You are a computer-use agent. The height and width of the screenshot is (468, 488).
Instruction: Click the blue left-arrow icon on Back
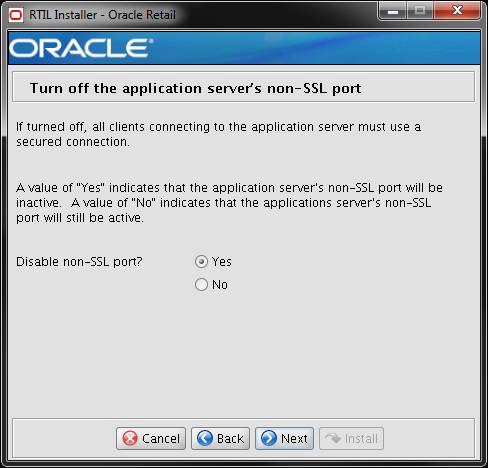coord(205,438)
